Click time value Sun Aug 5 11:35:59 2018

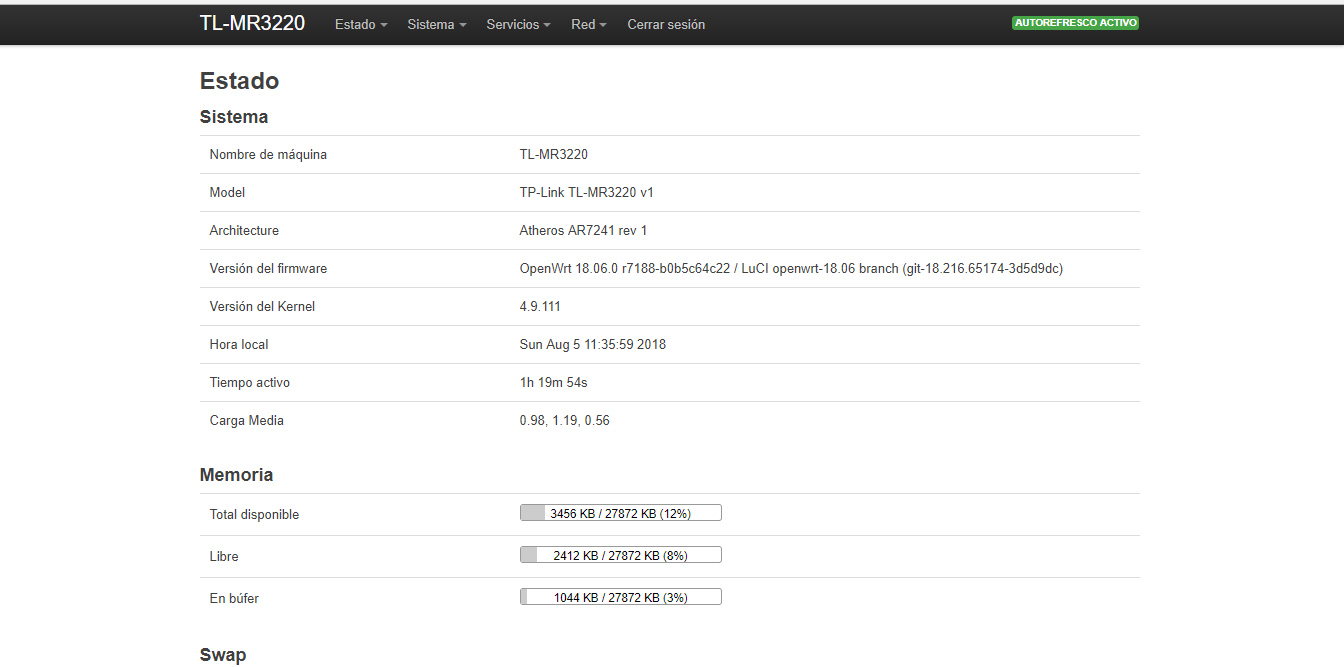tap(593, 344)
